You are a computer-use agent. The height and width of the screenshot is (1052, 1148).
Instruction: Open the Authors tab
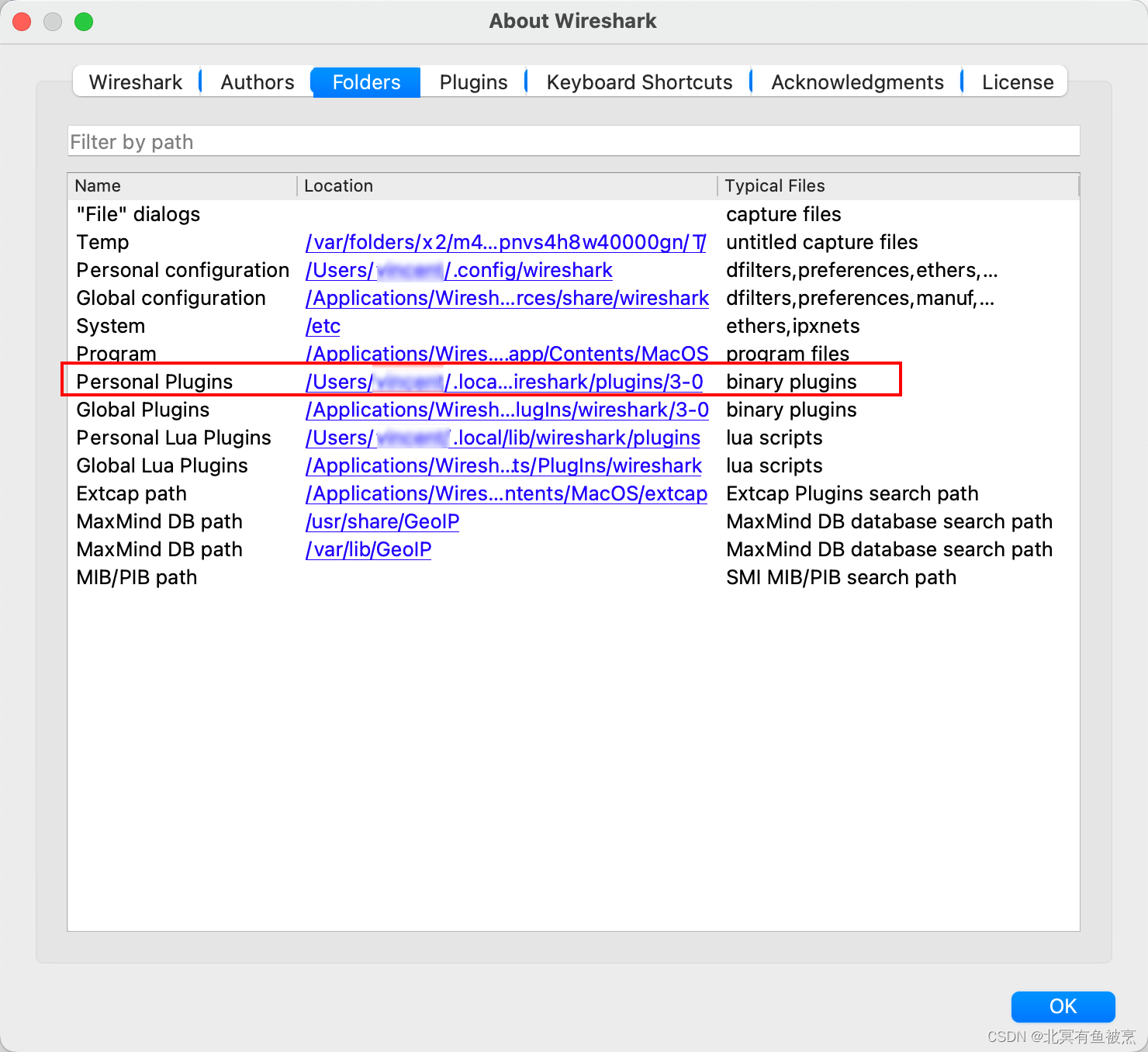pyautogui.click(x=258, y=82)
